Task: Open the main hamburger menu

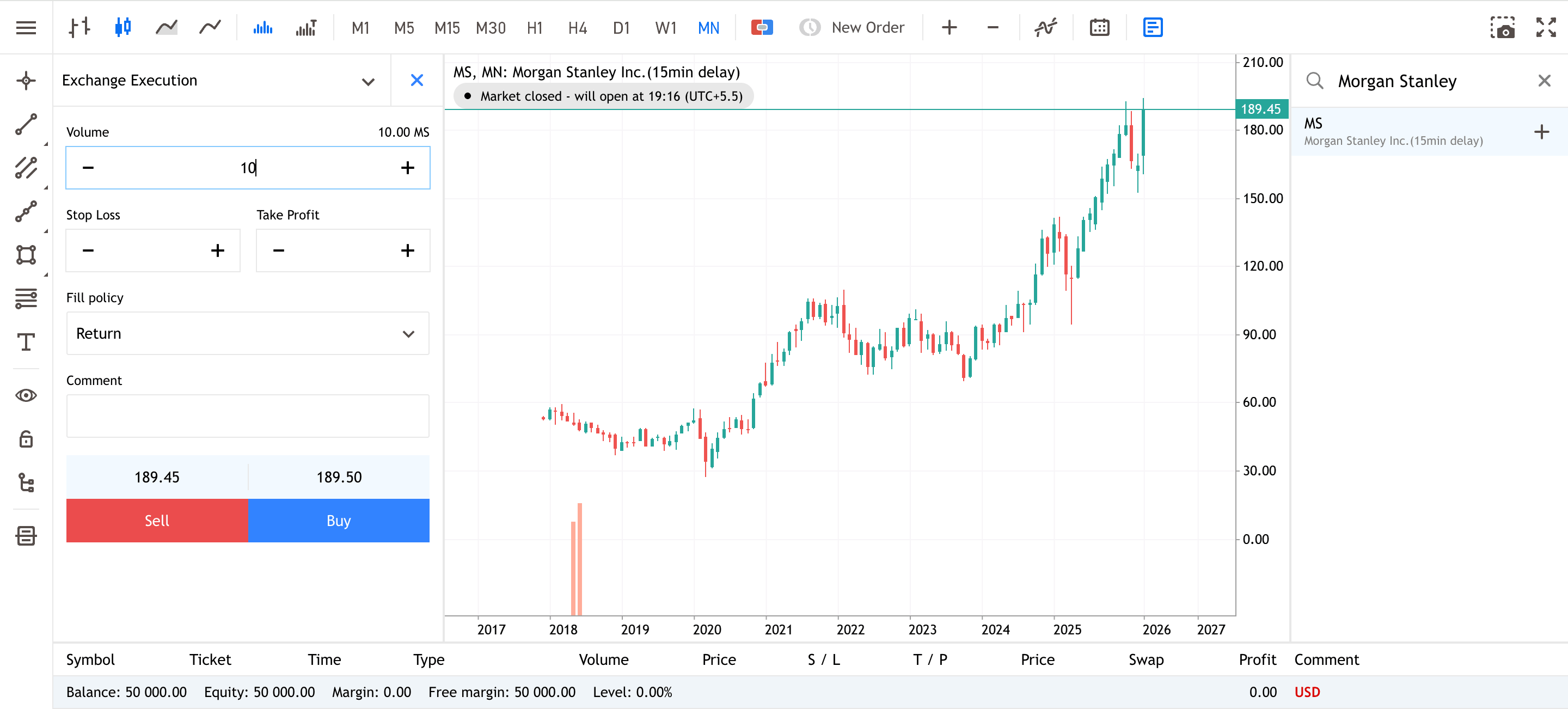Action: click(x=26, y=27)
